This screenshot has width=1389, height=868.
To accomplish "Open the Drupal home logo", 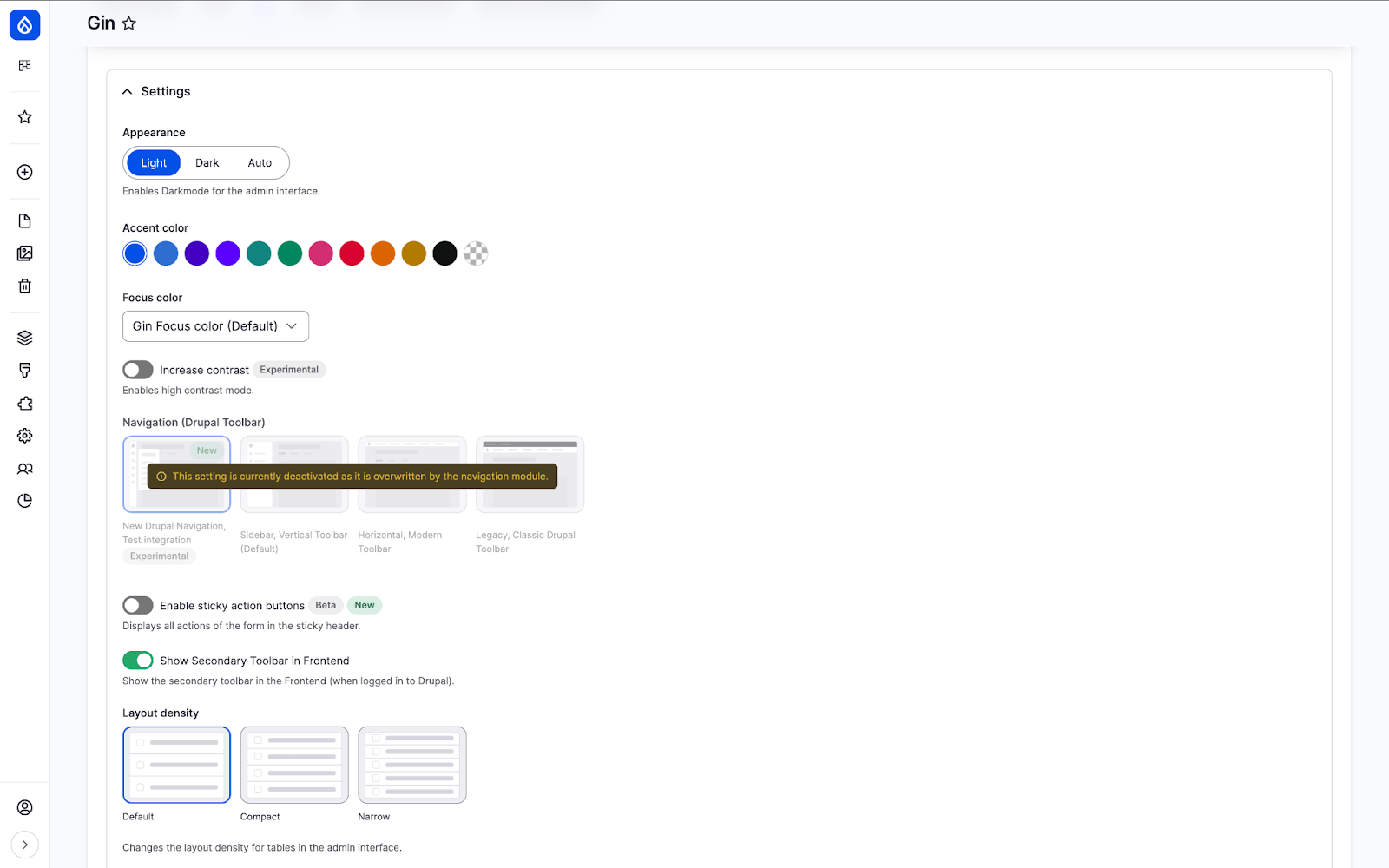I will [x=24, y=24].
